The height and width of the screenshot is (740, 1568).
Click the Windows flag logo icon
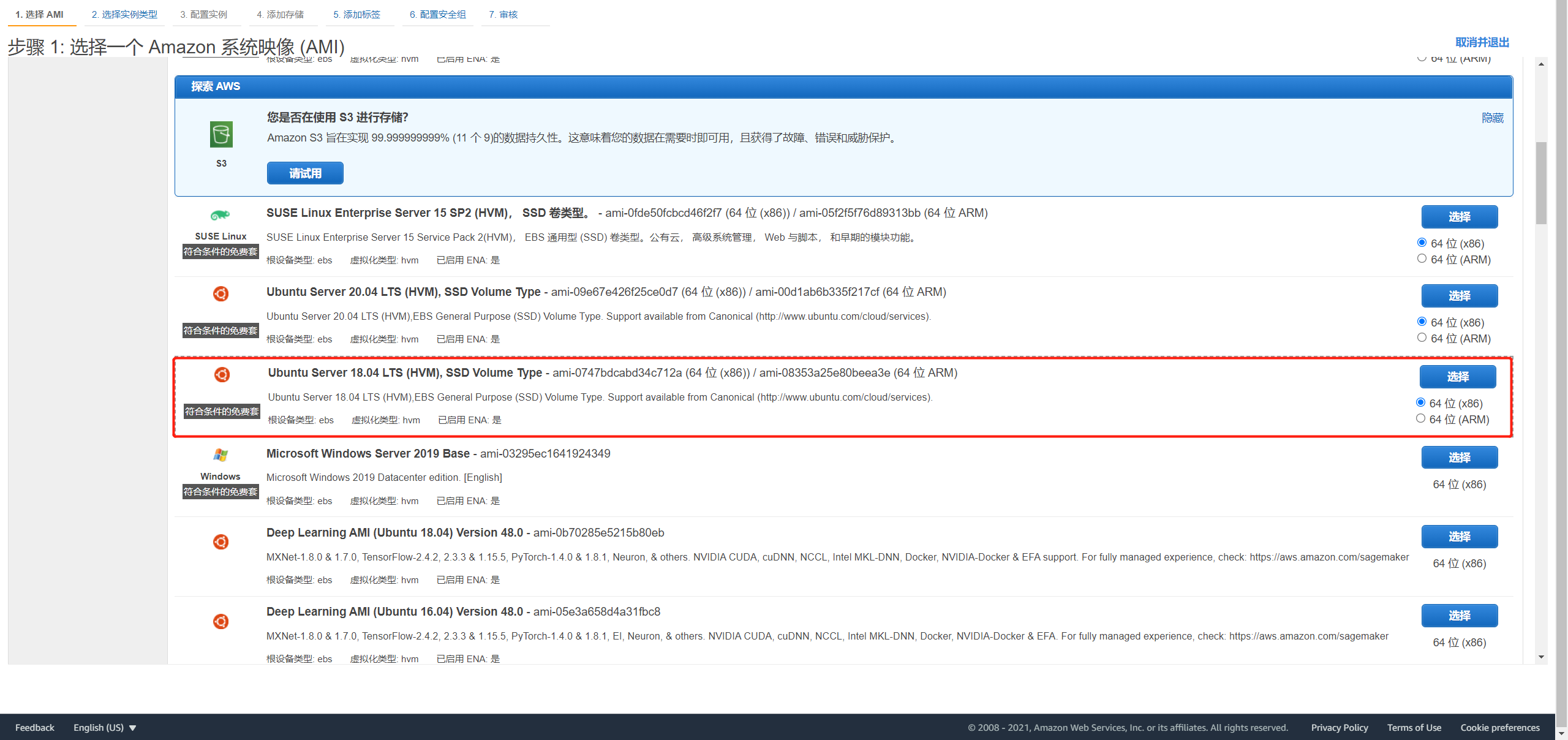[221, 455]
